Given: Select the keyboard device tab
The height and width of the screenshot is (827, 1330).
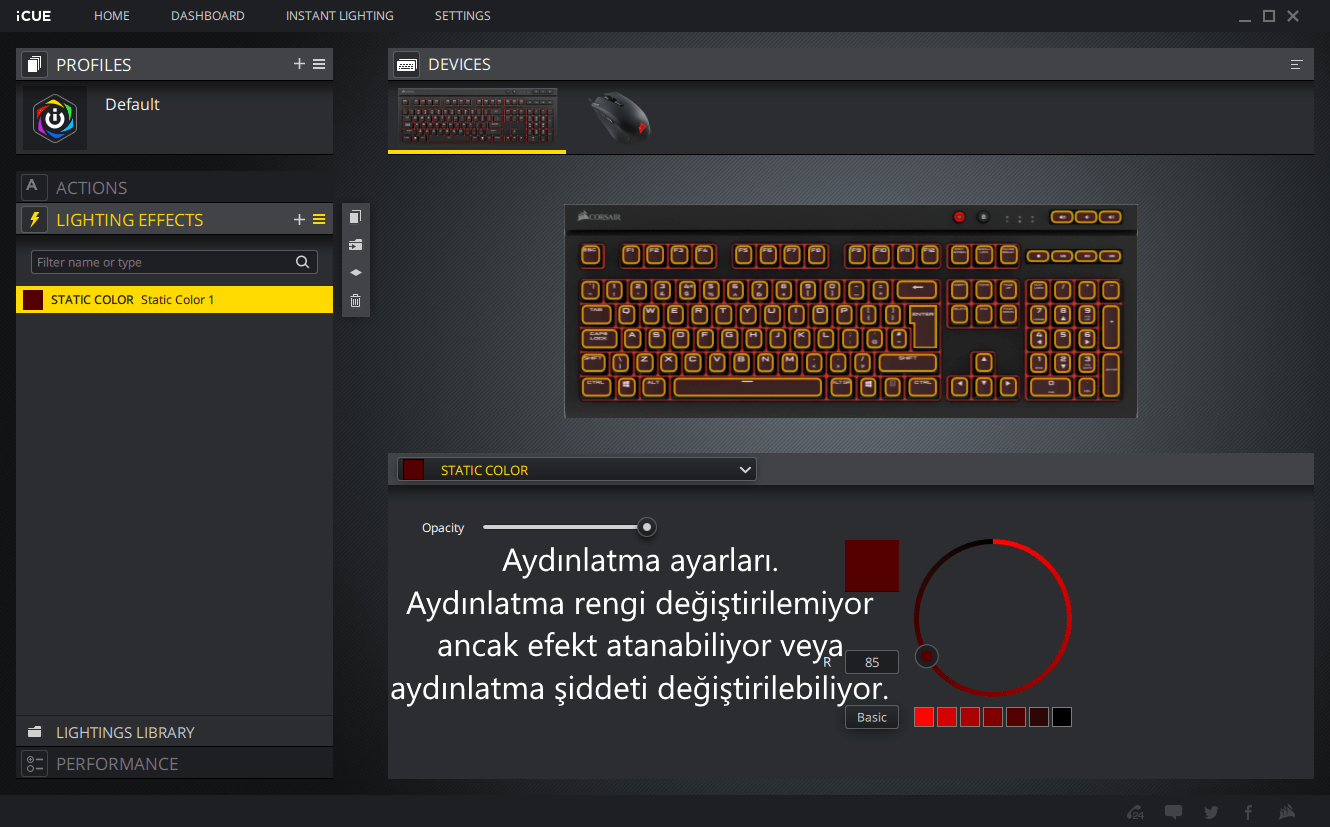Looking at the screenshot, I should pos(477,118).
